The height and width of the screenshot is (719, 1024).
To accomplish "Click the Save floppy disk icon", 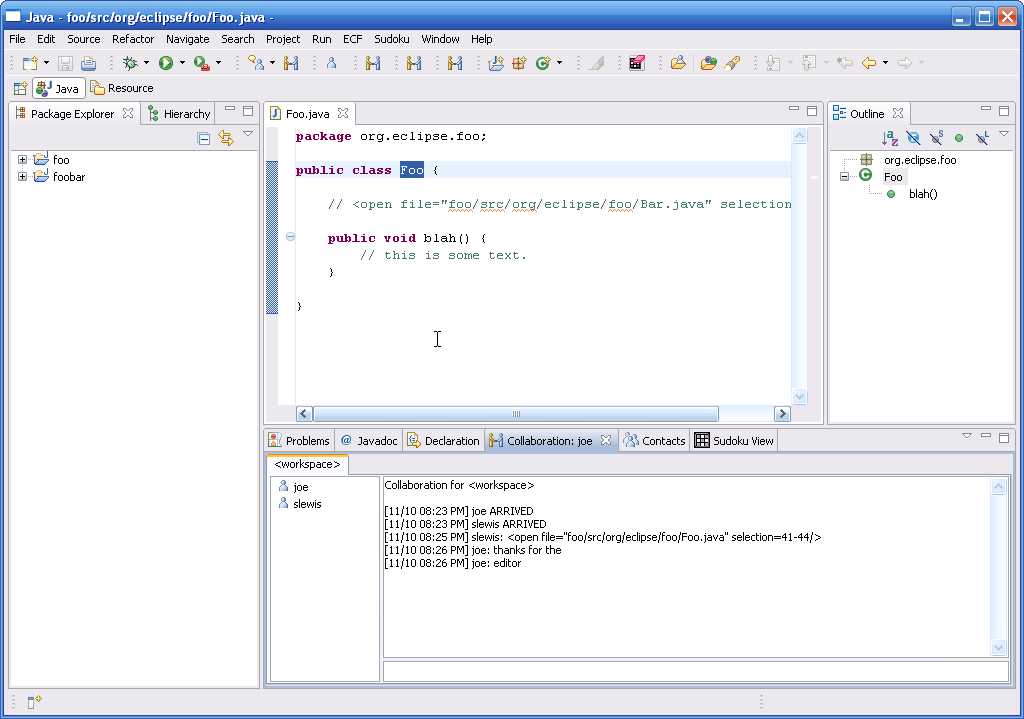I will pos(65,63).
